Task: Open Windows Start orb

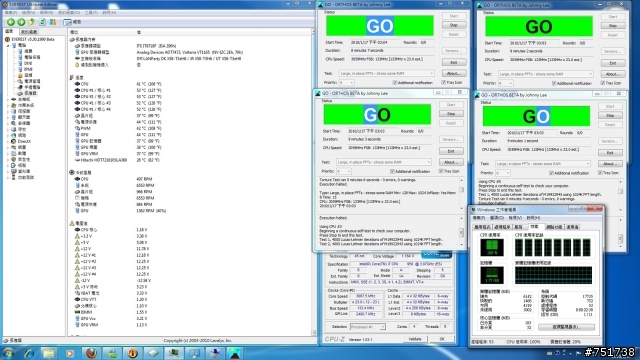Action: click(9, 353)
